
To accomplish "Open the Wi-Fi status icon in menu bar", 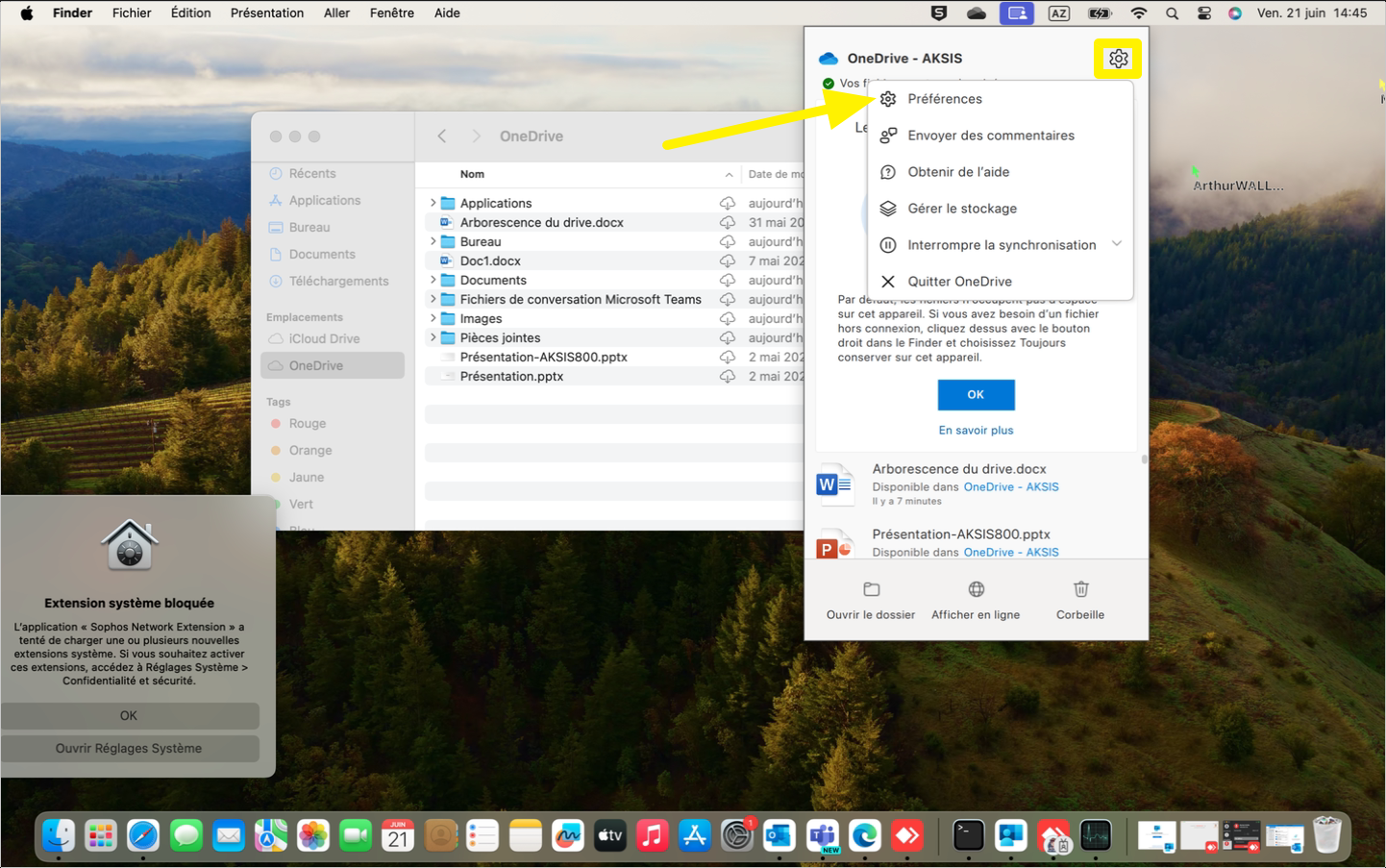I will point(1139,13).
